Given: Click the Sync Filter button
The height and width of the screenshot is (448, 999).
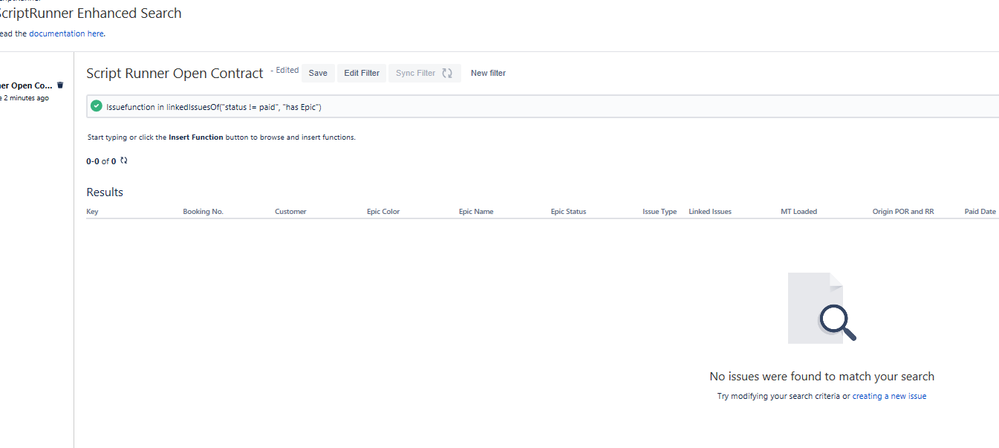Looking at the screenshot, I should point(424,73).
